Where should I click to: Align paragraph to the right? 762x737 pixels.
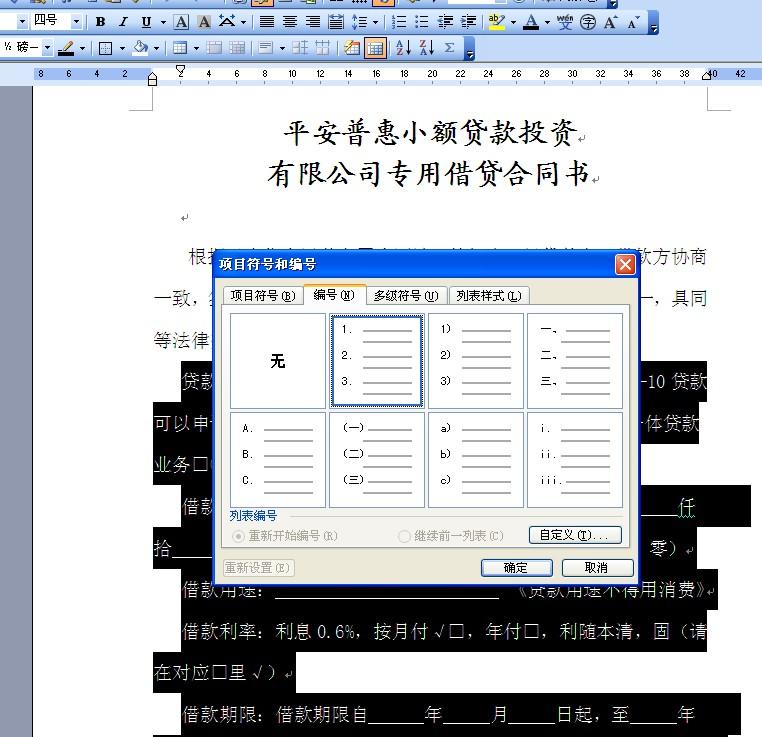[312, 22]
